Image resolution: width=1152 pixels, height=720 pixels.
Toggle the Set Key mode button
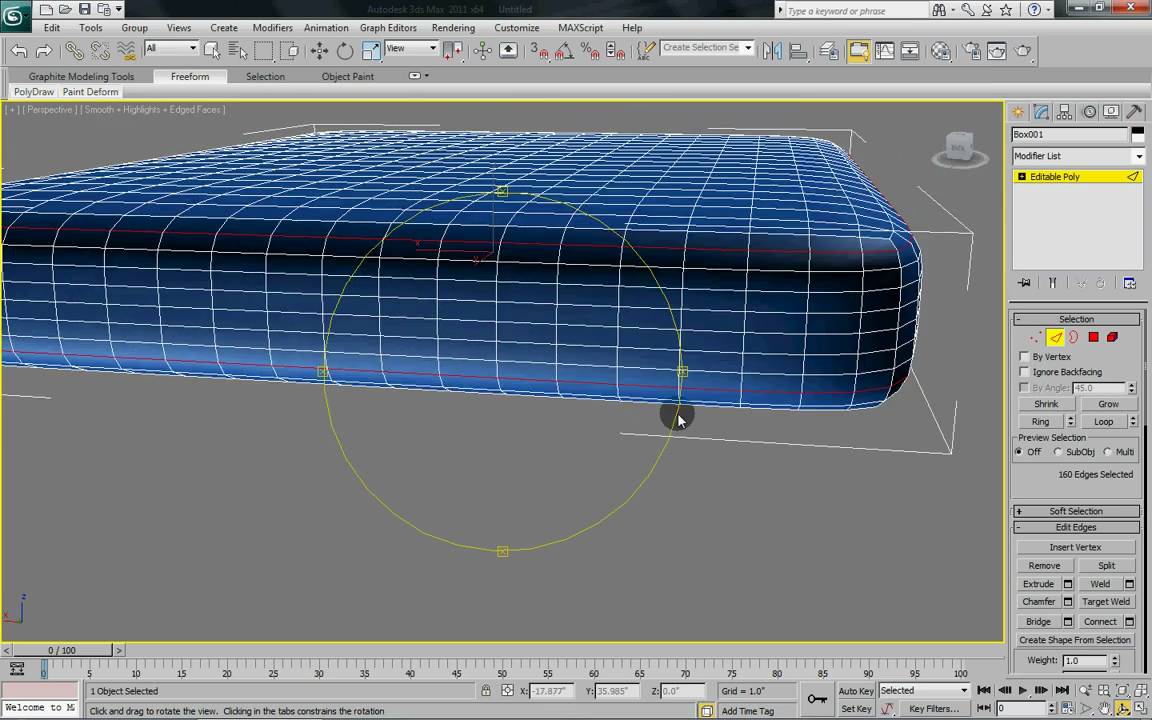[x=856, y=709]
